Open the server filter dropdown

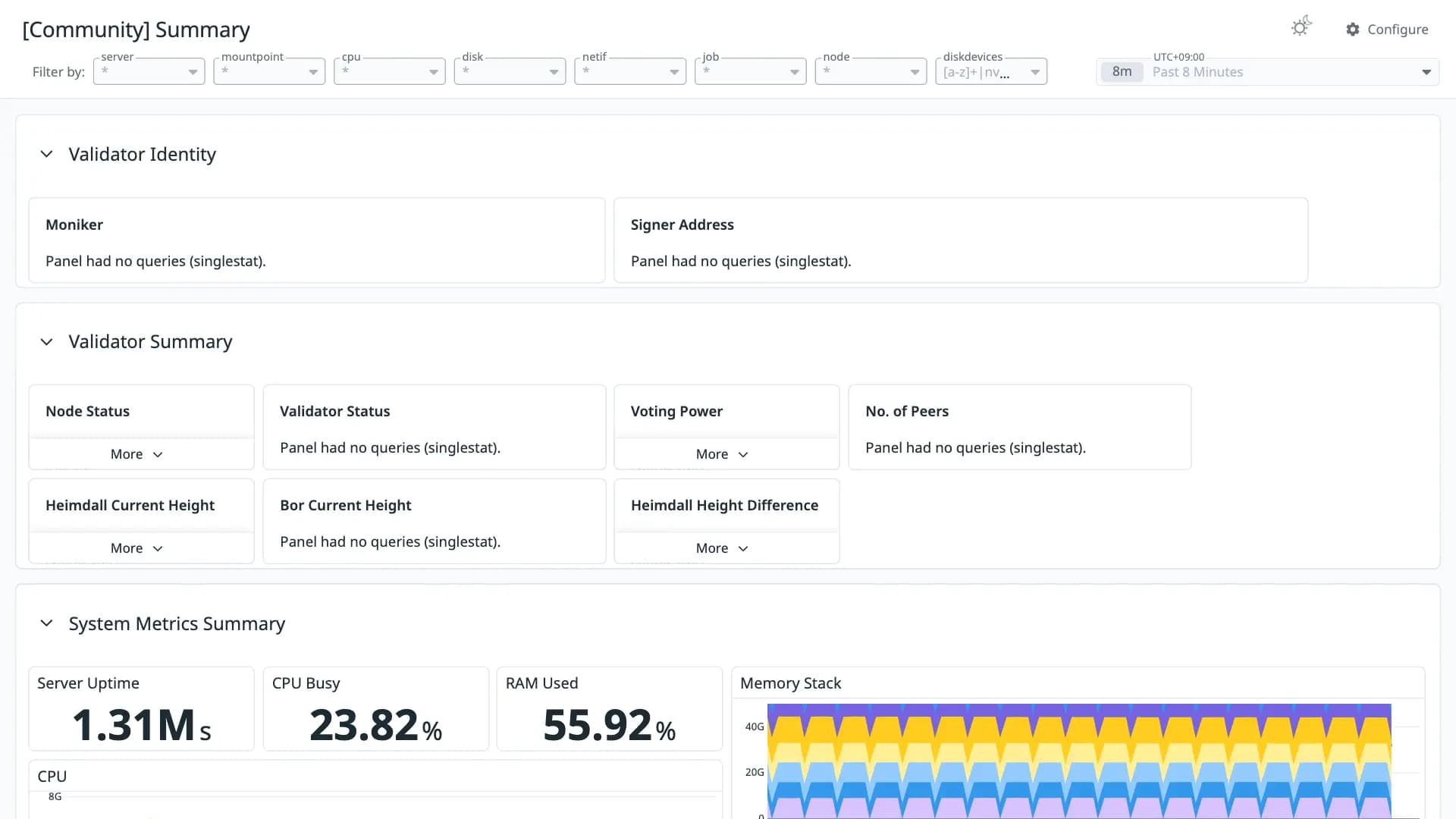[x=149, y=71]
